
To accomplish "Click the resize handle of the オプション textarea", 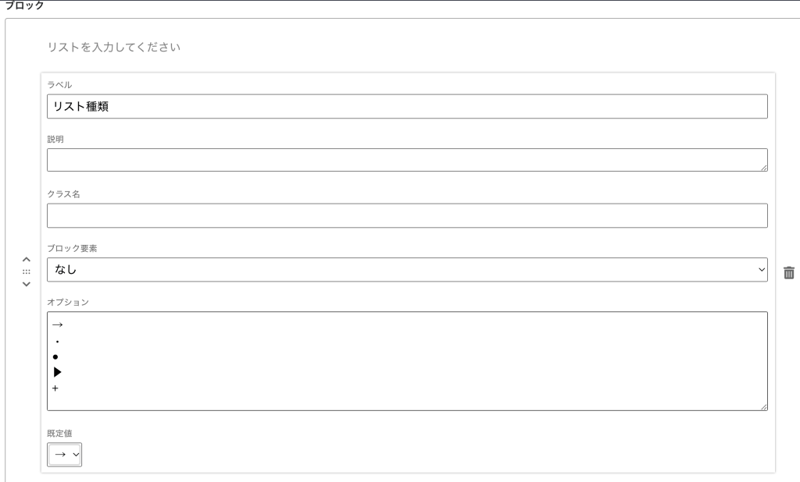I will (763, 405).
